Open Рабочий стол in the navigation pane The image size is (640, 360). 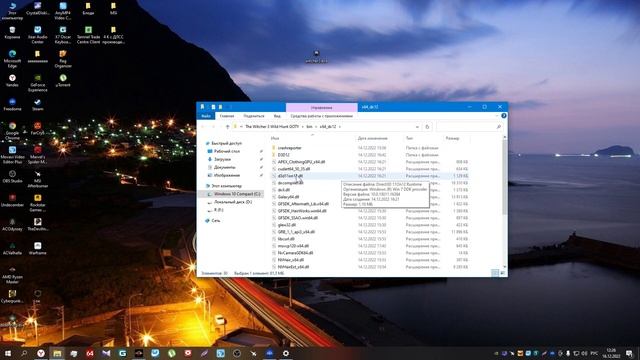pos(227,151)
